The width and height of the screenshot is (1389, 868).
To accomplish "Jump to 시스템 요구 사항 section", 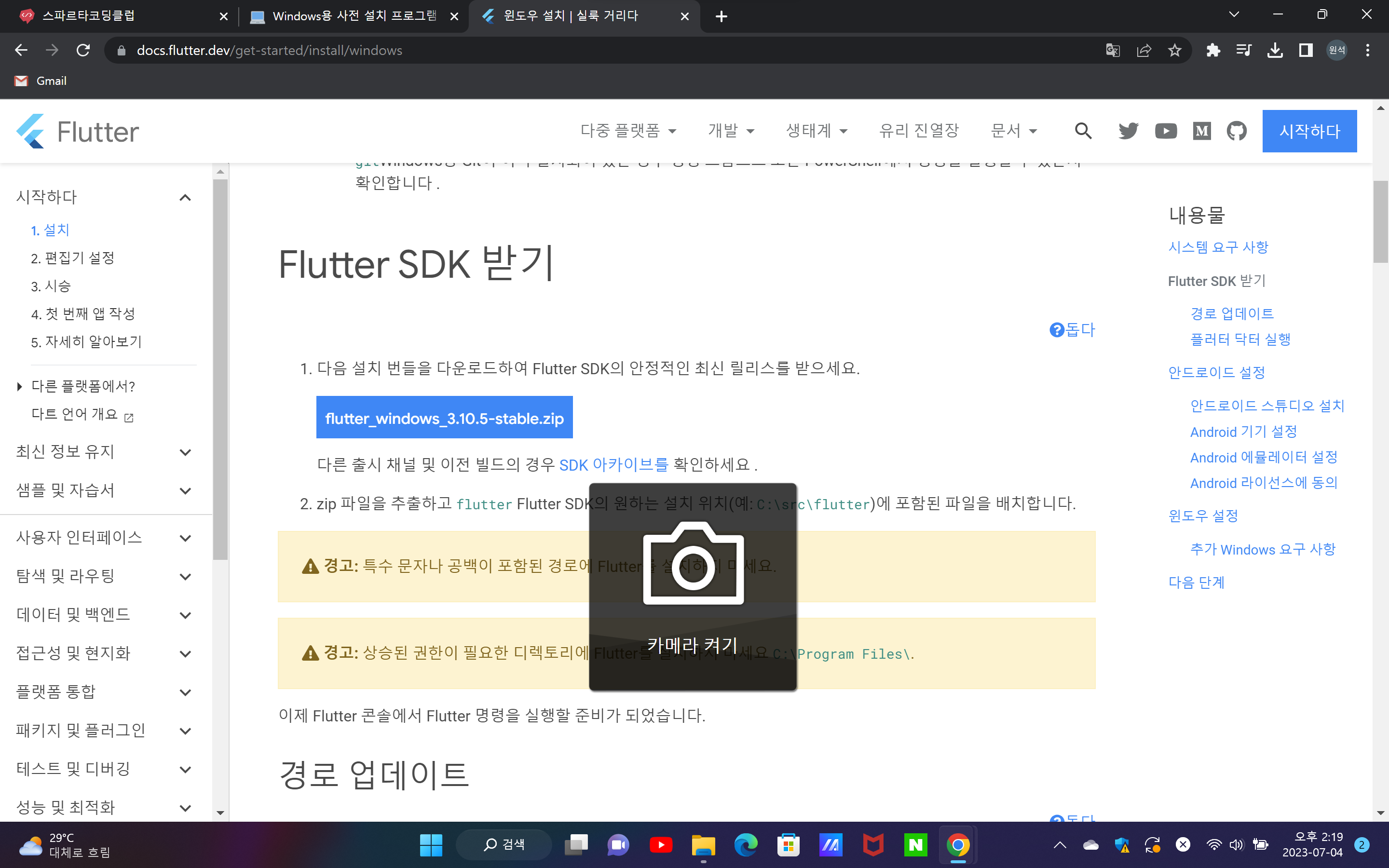I will point(1218,247).
